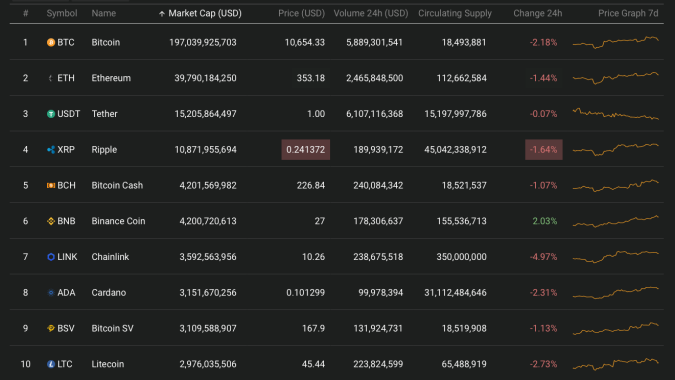
Task: Click Bitcoin price 10,654.33
Action: tap(305, 42)
